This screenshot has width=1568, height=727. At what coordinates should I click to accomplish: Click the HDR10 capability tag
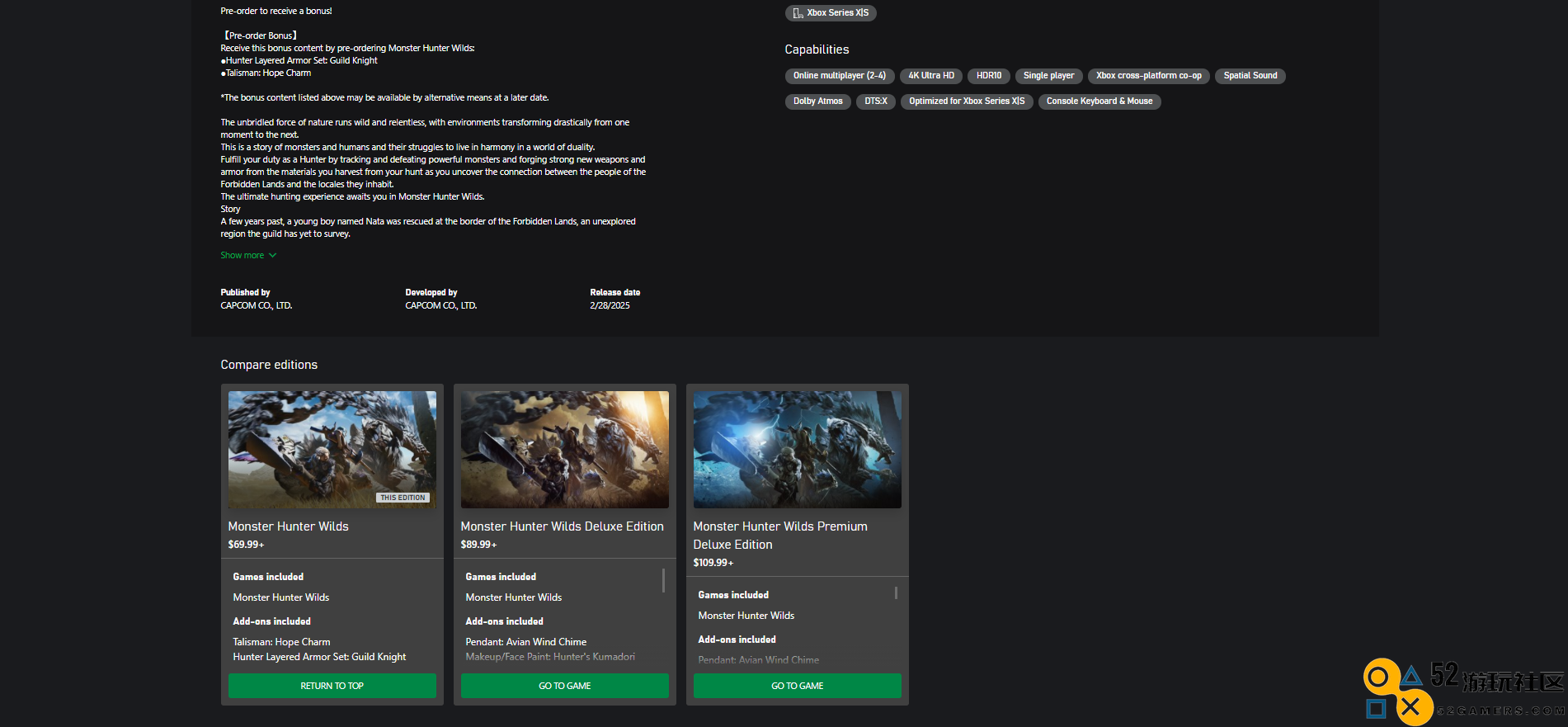click(989, 76)
